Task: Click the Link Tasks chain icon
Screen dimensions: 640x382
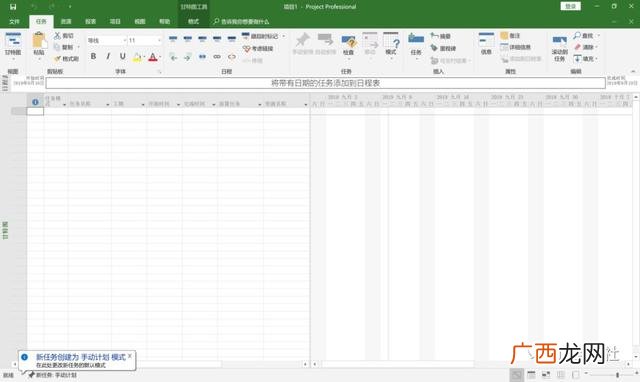Action: (x=217, y=57)
